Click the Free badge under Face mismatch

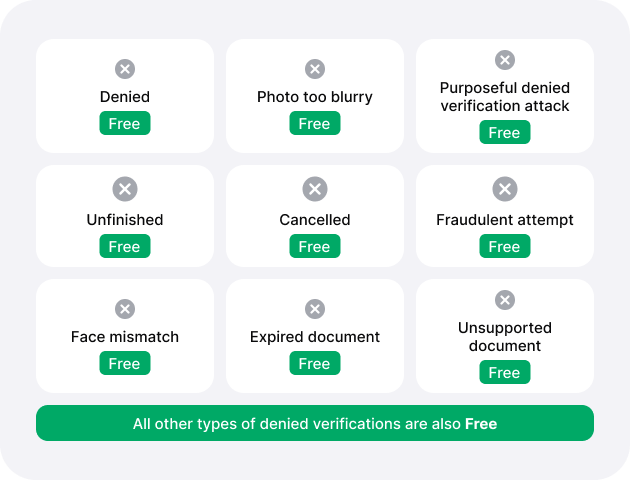pos(125,363)
